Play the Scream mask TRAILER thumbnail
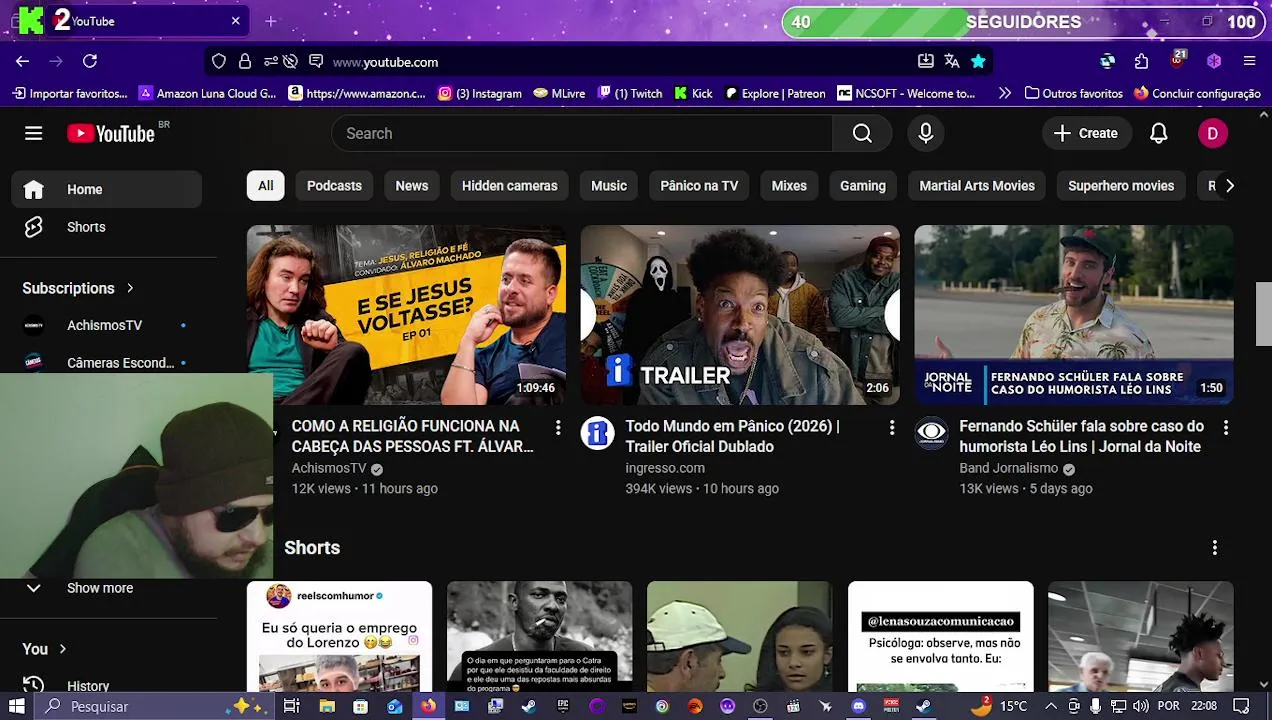Image resolution: width=1272 pixels, height=720 pixels. [x=740, y=315]
